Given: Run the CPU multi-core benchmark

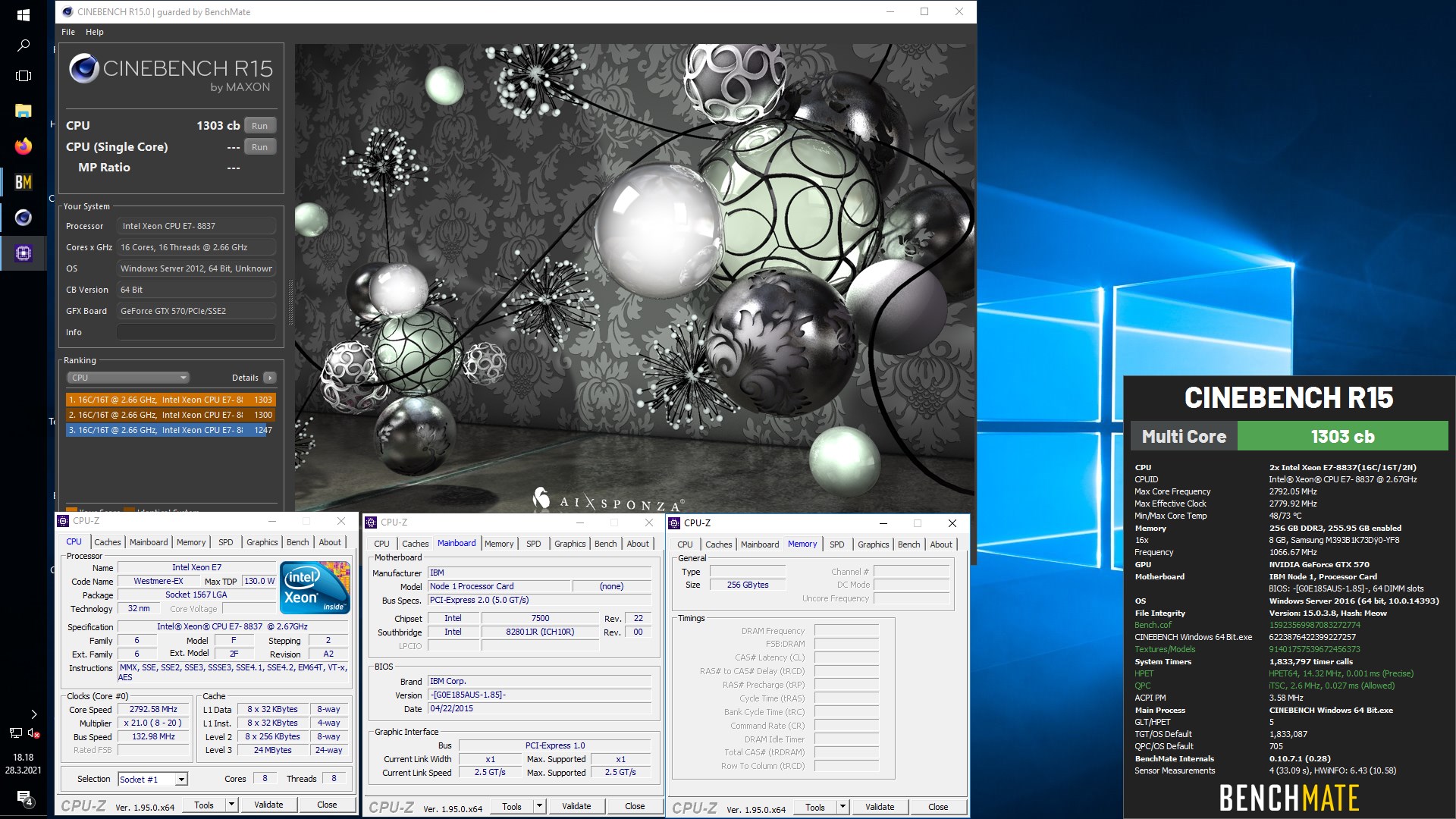Looking at the screenshot, I should [x=260, y=126].
